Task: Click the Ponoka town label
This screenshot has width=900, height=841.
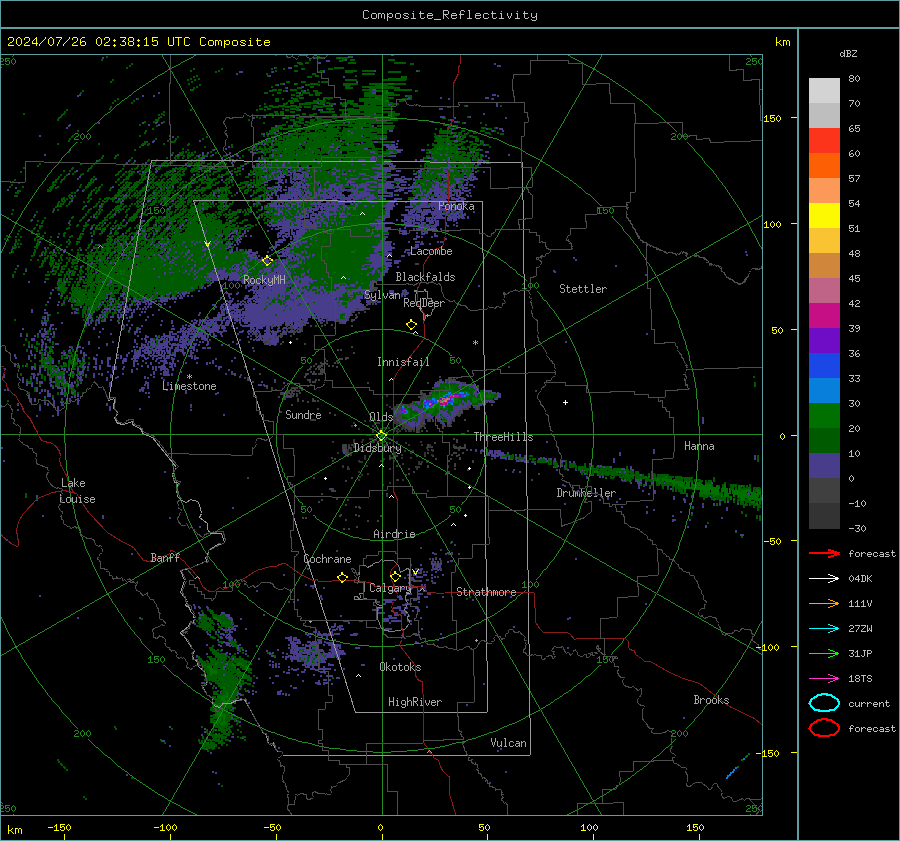Action: [x=456, y=206]
